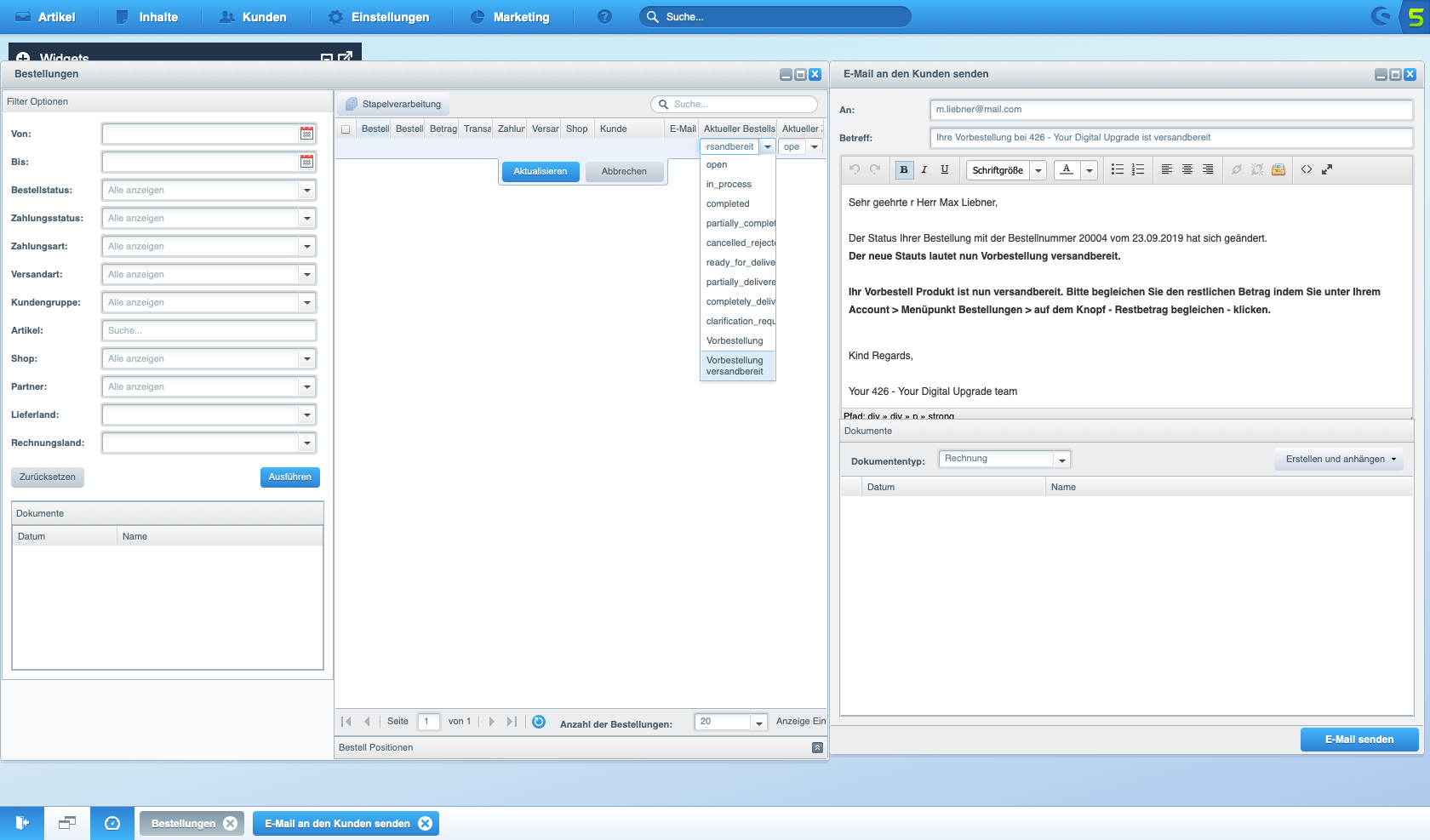Open the Kunden main menu
The width and height of the screenshot is (1430, 840).
(x=253, y=17)
